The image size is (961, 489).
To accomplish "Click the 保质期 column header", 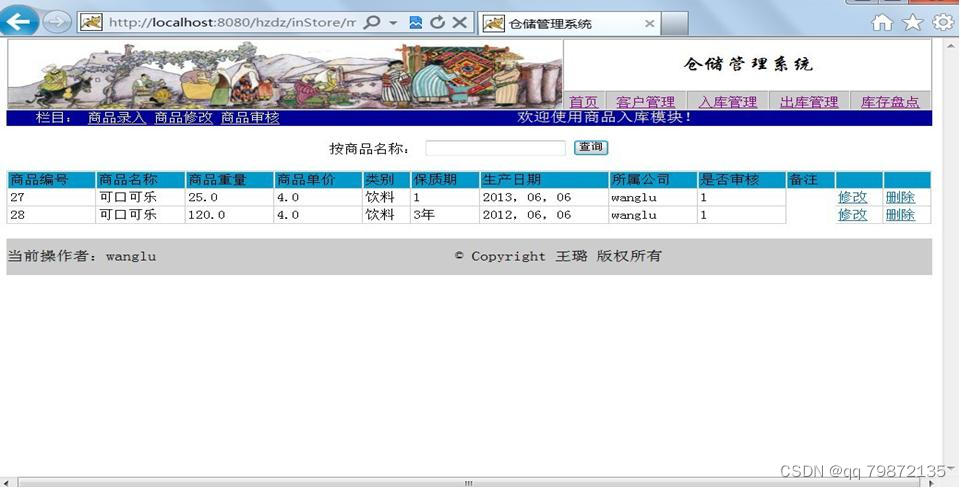I will coord(445,180).
